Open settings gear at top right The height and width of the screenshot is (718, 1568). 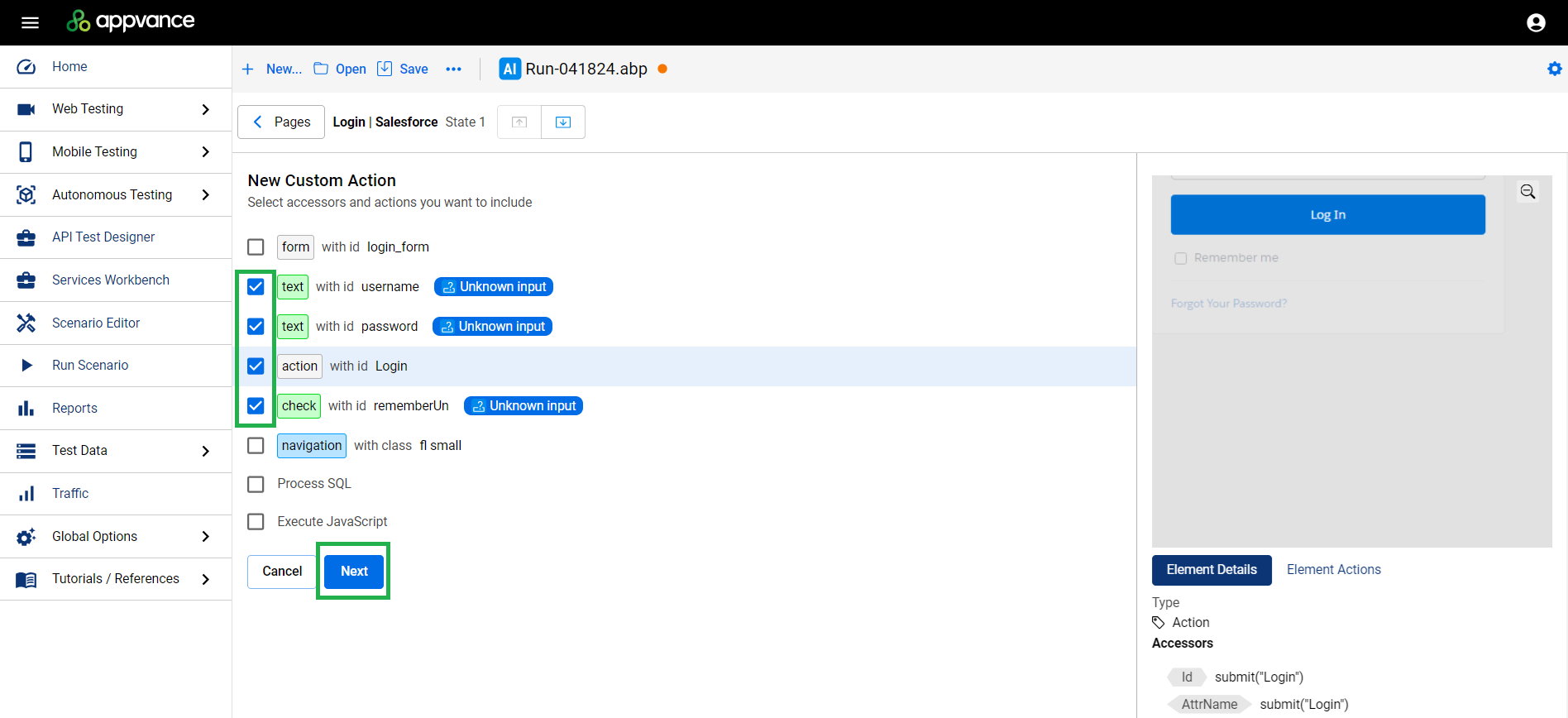(1555, 69)
